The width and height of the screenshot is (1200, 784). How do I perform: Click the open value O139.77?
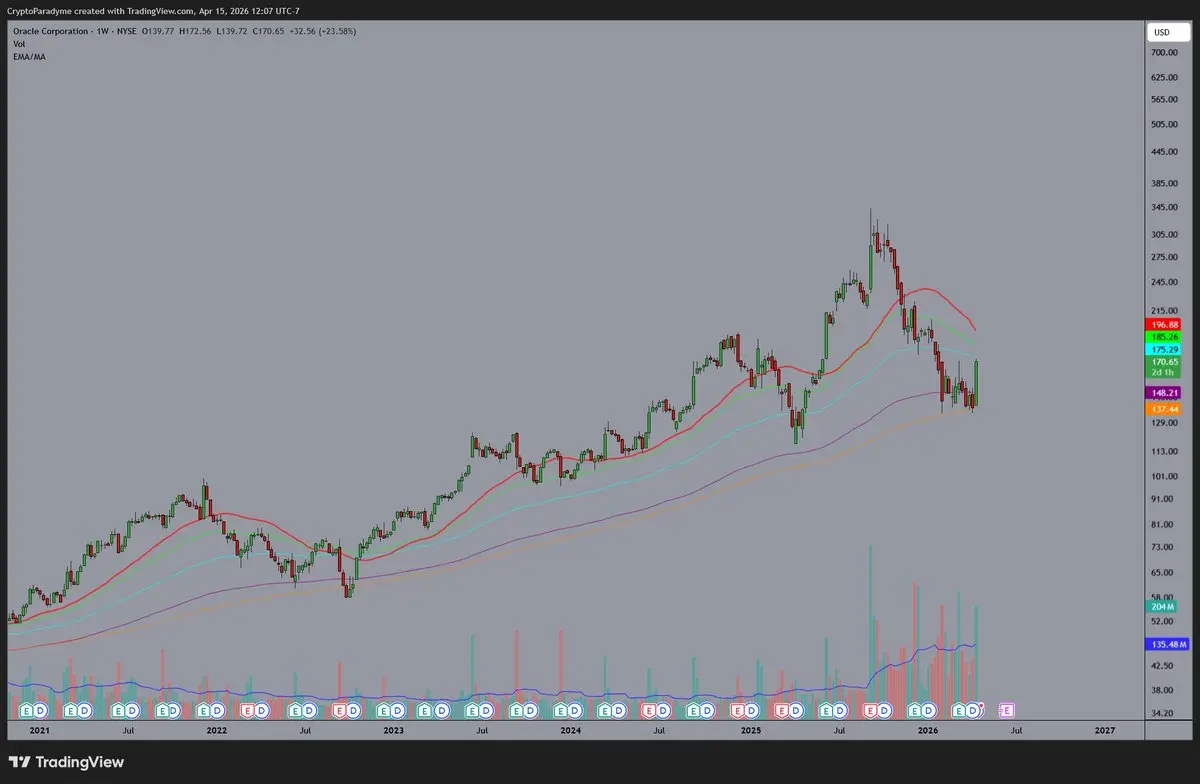pyautogui.click(x=159, y=31)
